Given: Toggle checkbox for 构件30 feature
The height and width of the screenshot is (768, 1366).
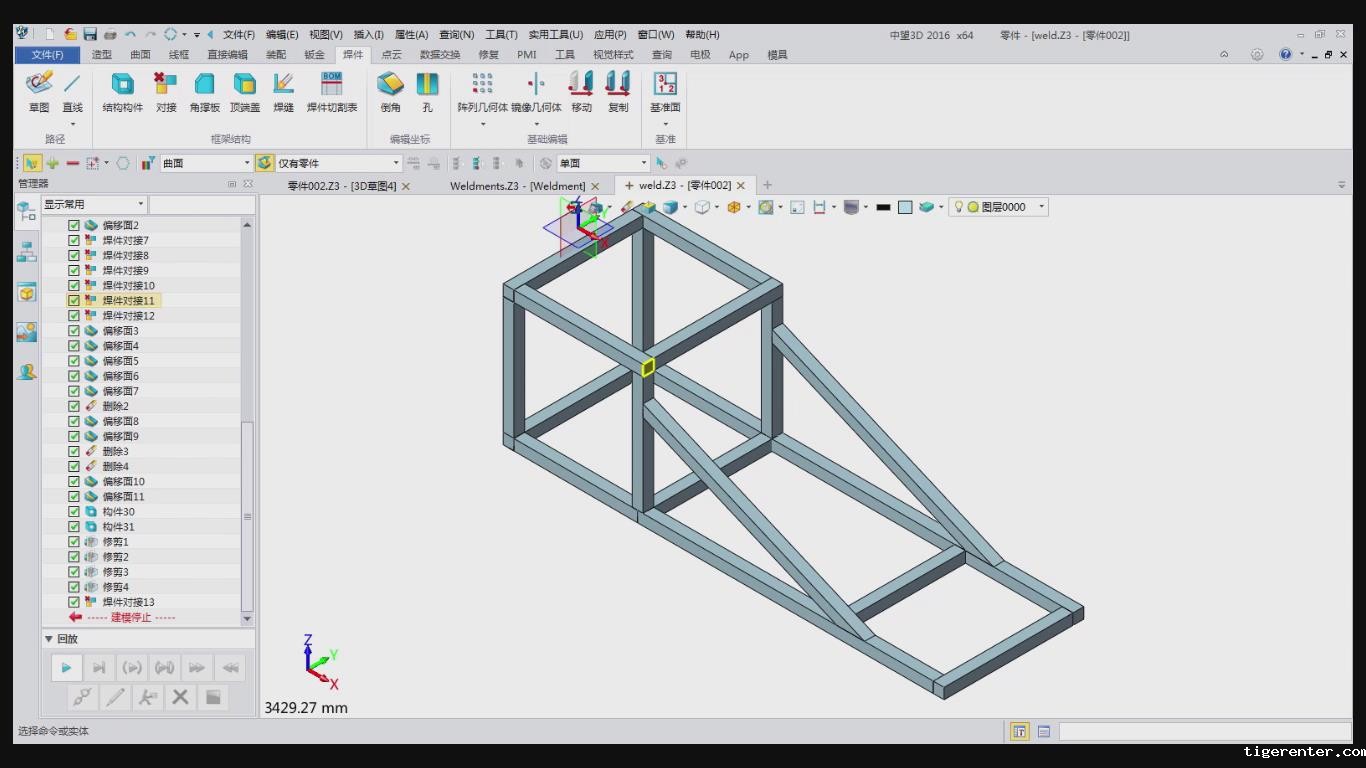Looking at the screenshot, I should point(74,512).
